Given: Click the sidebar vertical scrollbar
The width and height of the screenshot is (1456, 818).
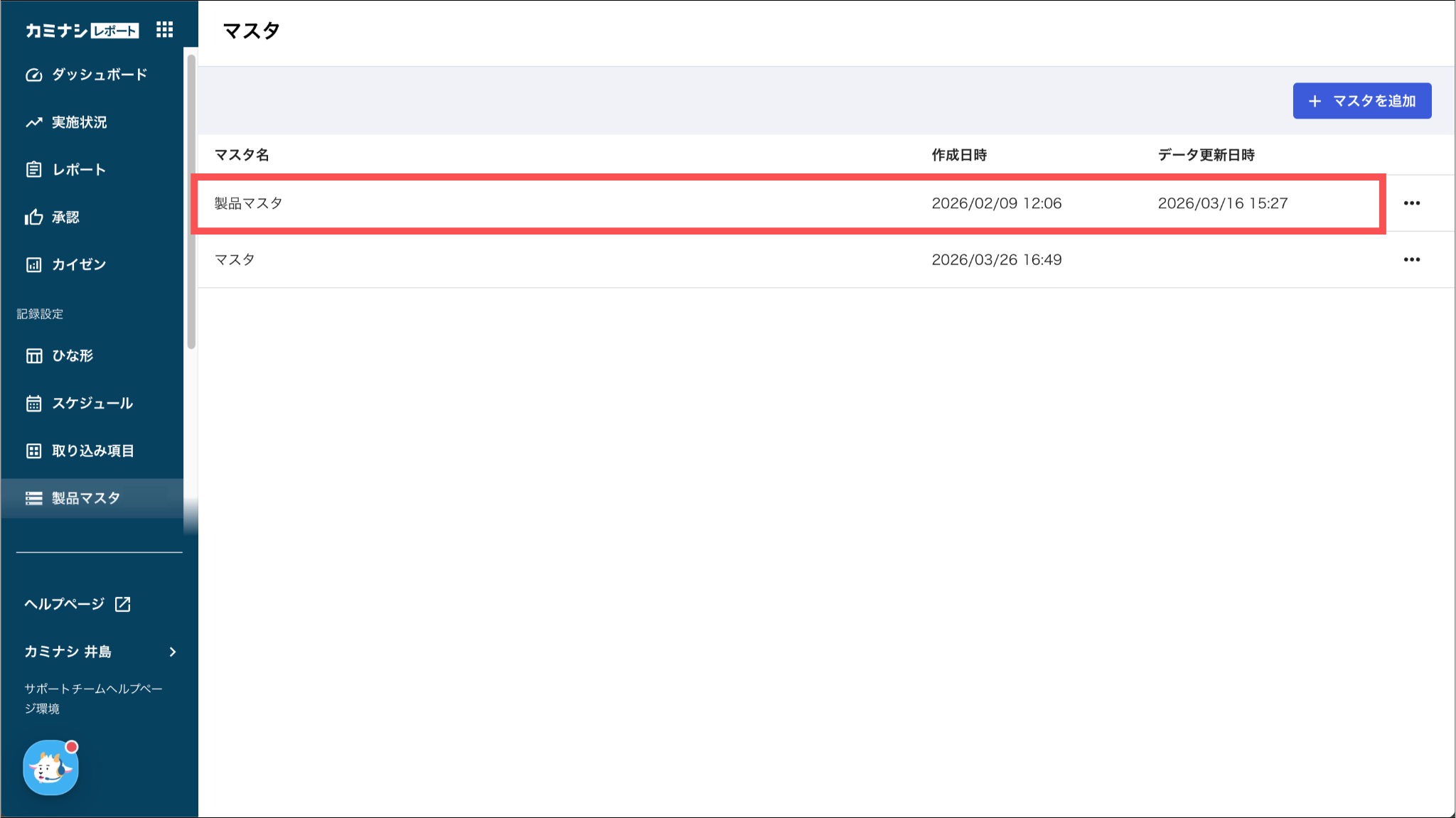Looking at the screenshot, I should tap(191, 202).
